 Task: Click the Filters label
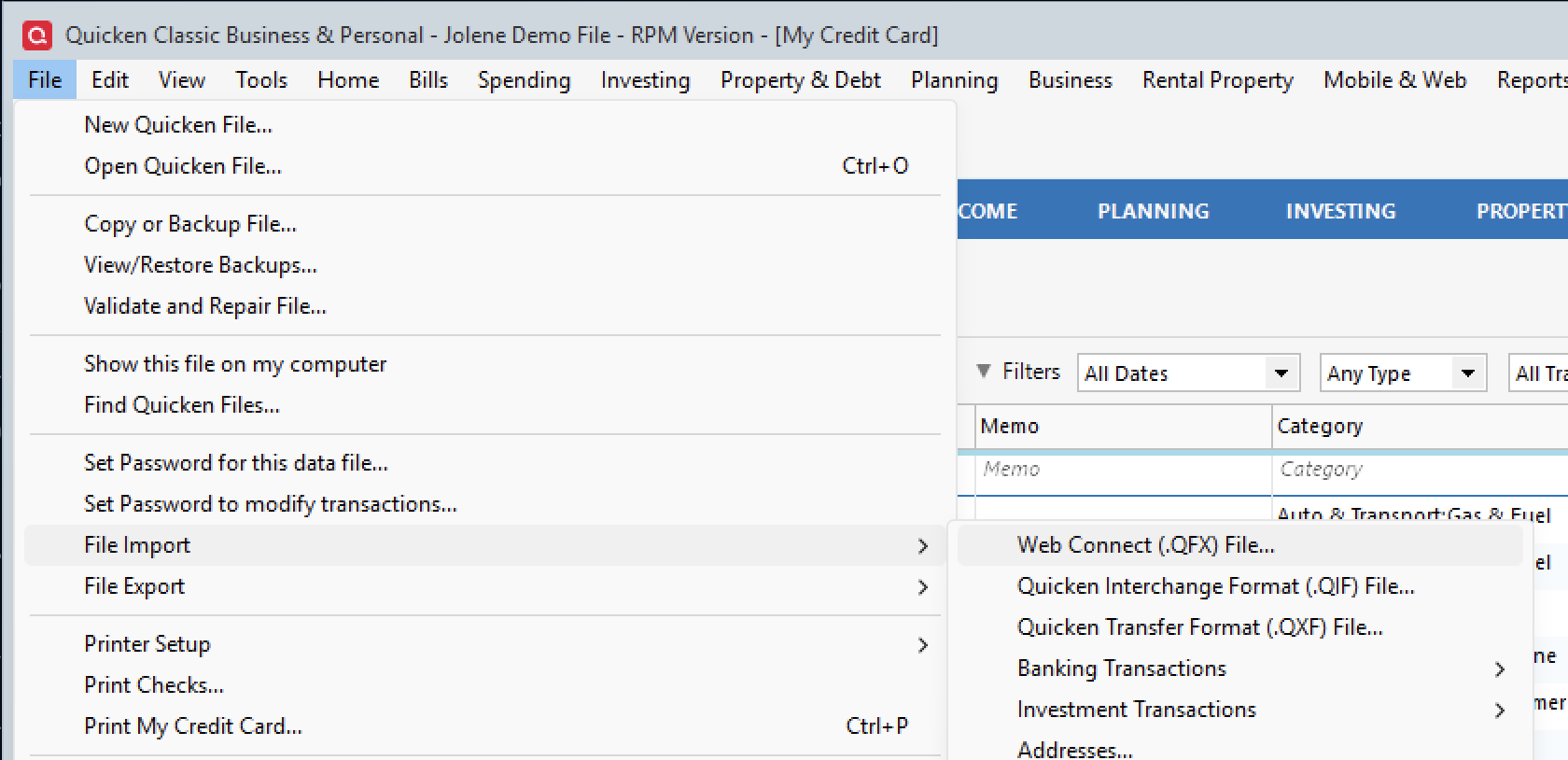(x=1031, y=372)
